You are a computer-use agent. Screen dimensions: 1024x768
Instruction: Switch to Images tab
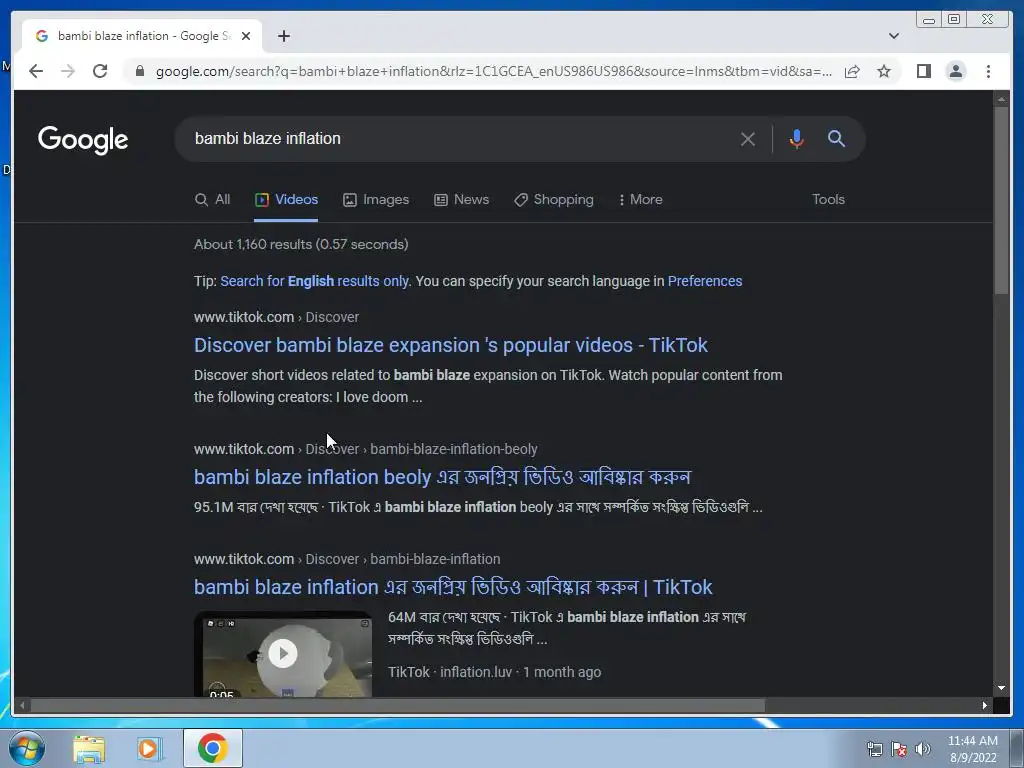click(376, 200)
